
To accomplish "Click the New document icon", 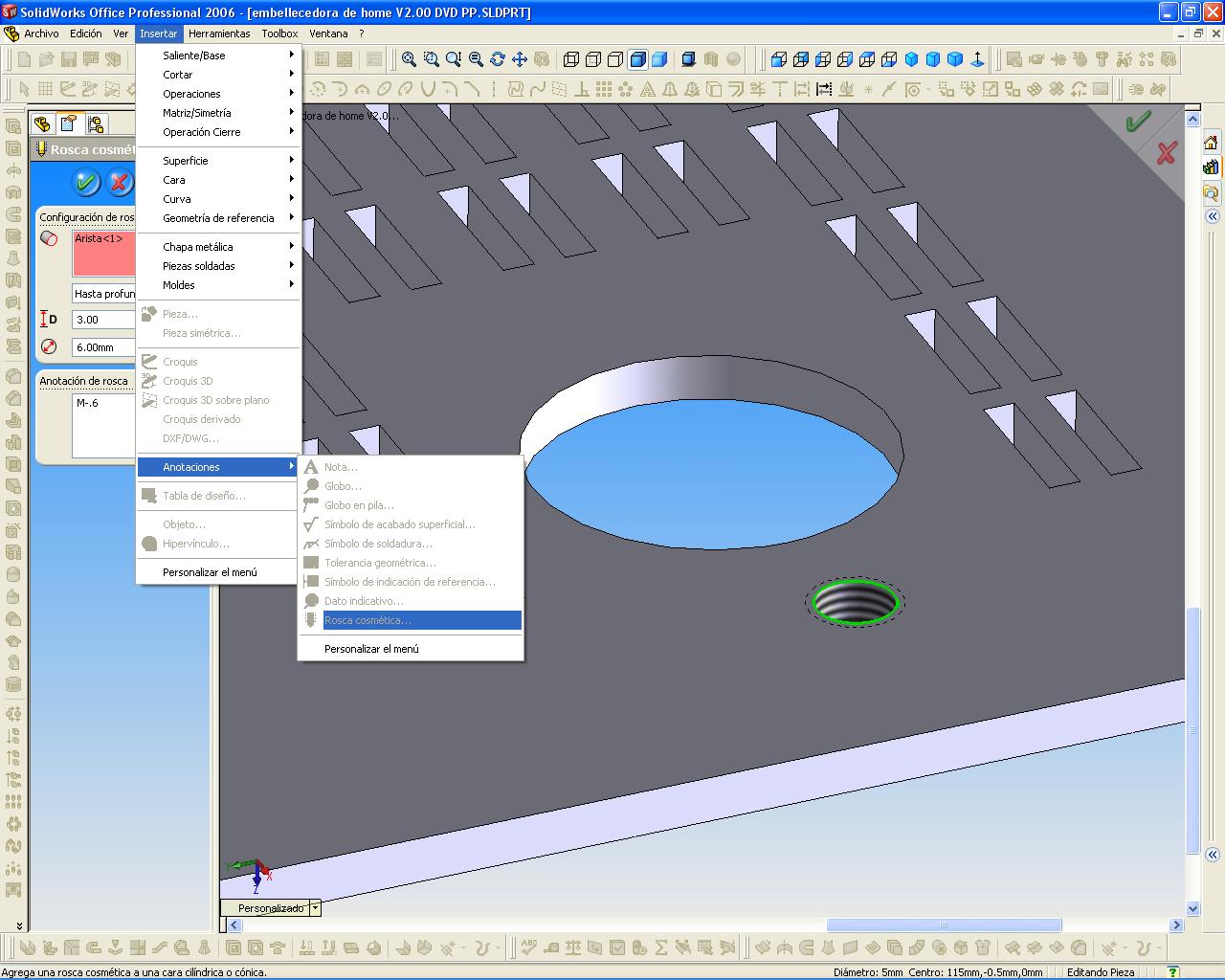I will (25, 59).
